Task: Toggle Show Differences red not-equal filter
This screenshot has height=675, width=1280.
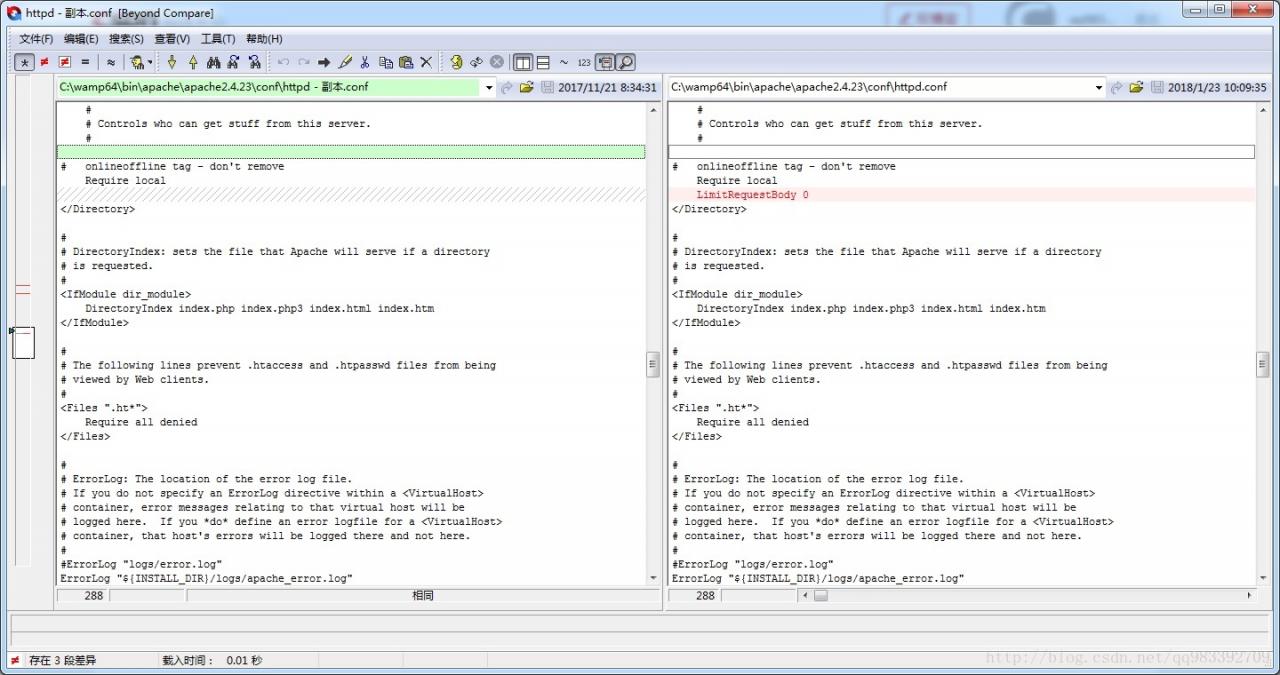Action: point(44,62)
